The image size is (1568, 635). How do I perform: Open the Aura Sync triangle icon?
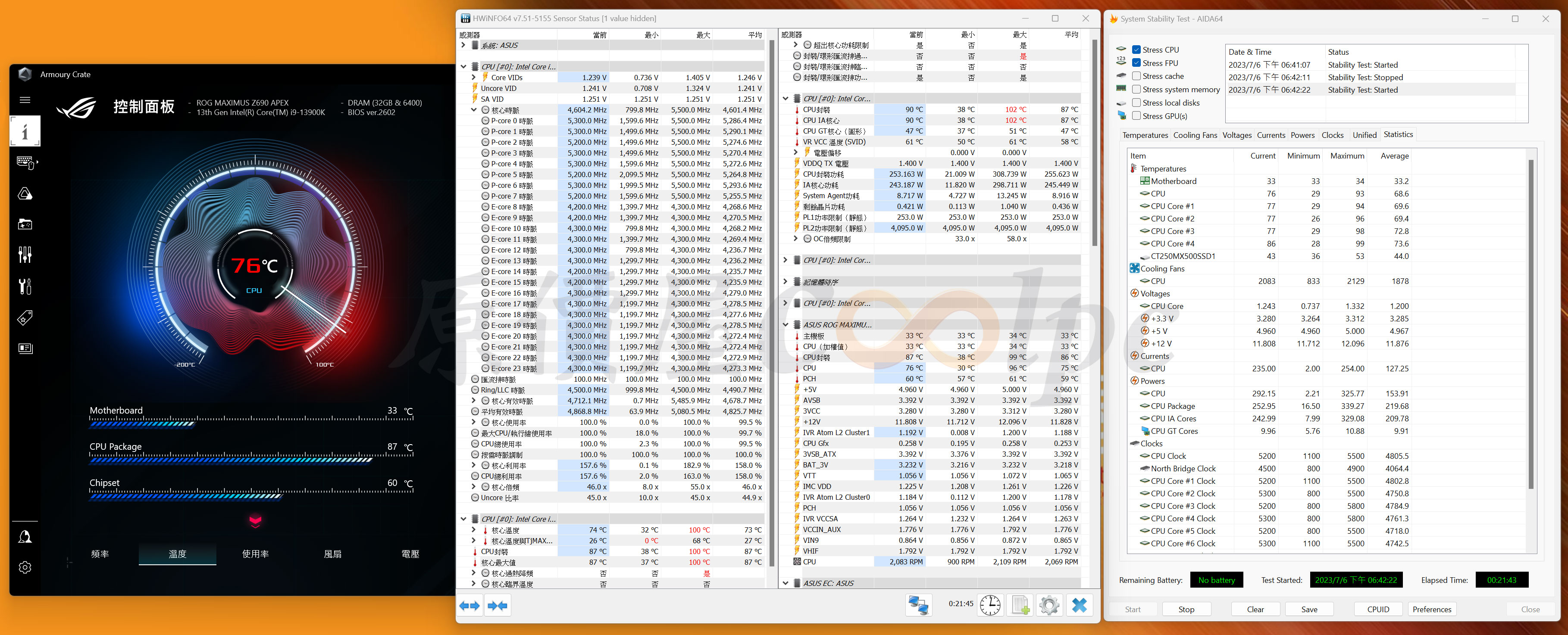25,194
